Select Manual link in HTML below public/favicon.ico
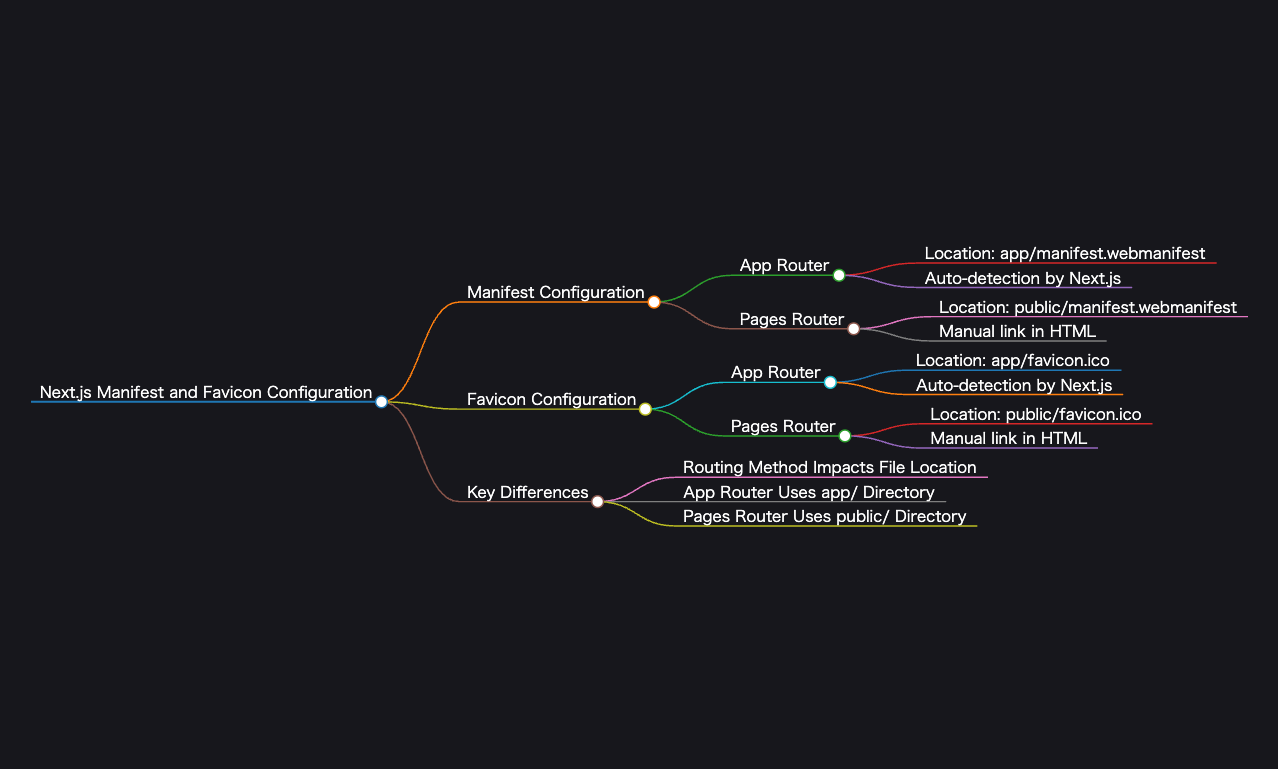The height and width of the screenshot is (769, 1278). [x=1009, y=438]
